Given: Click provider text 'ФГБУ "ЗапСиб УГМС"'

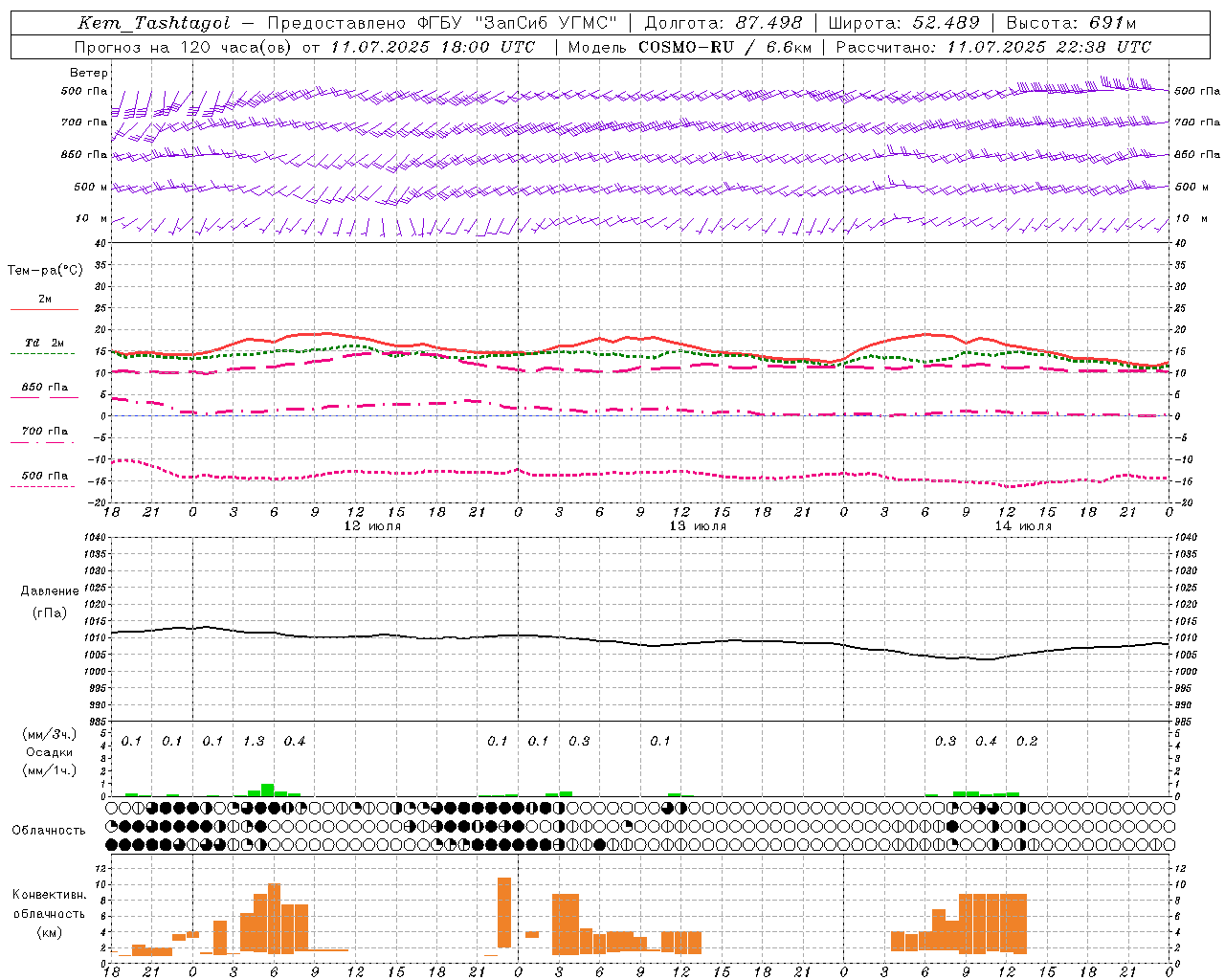Looking at the screenshot, I should (518, 23).
